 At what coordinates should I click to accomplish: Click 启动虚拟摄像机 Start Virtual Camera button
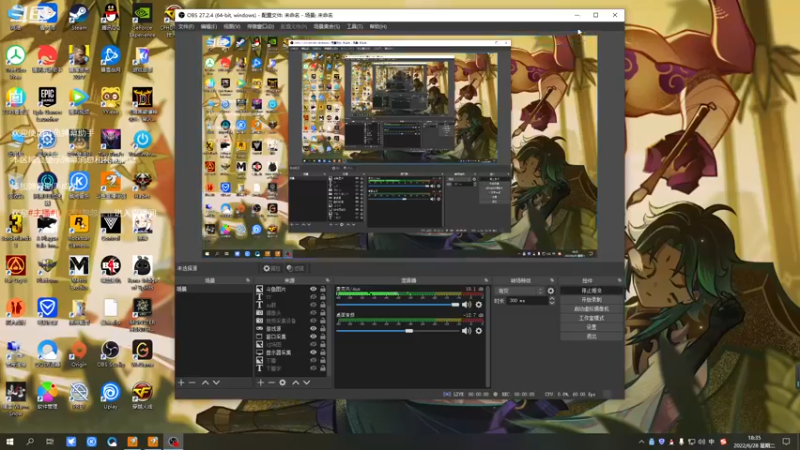point(591,309)
